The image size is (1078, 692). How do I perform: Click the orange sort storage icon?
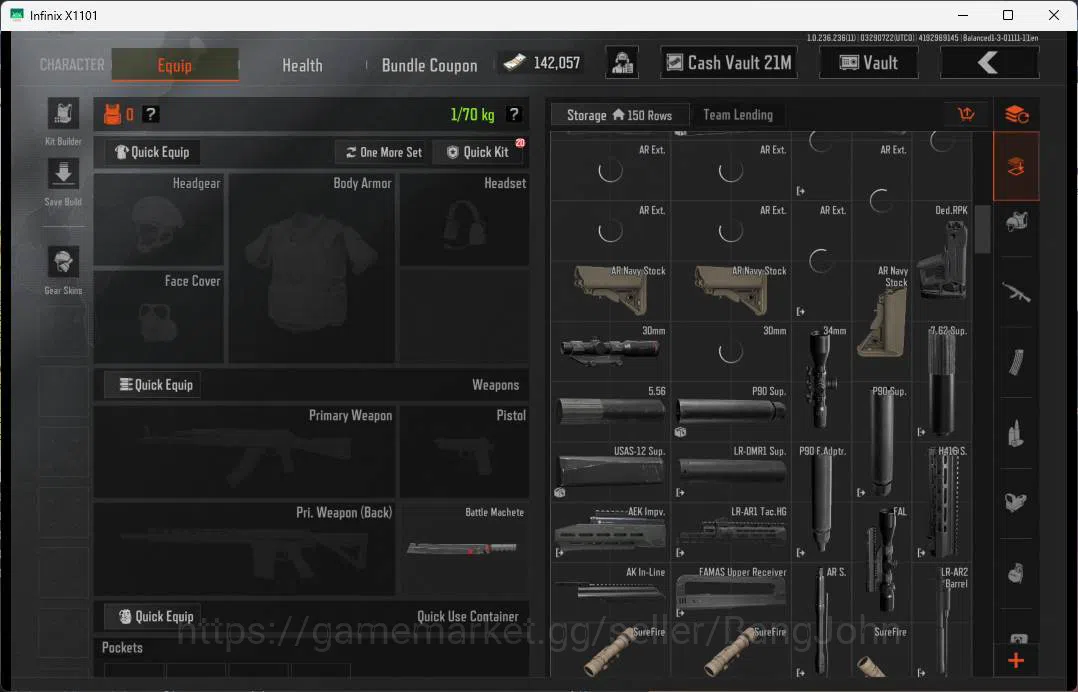point(967,114)
